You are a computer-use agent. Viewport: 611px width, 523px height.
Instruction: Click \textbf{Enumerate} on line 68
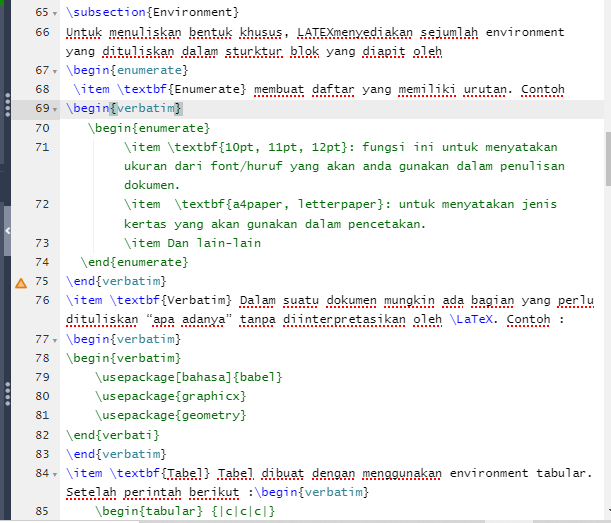[182, 89]
